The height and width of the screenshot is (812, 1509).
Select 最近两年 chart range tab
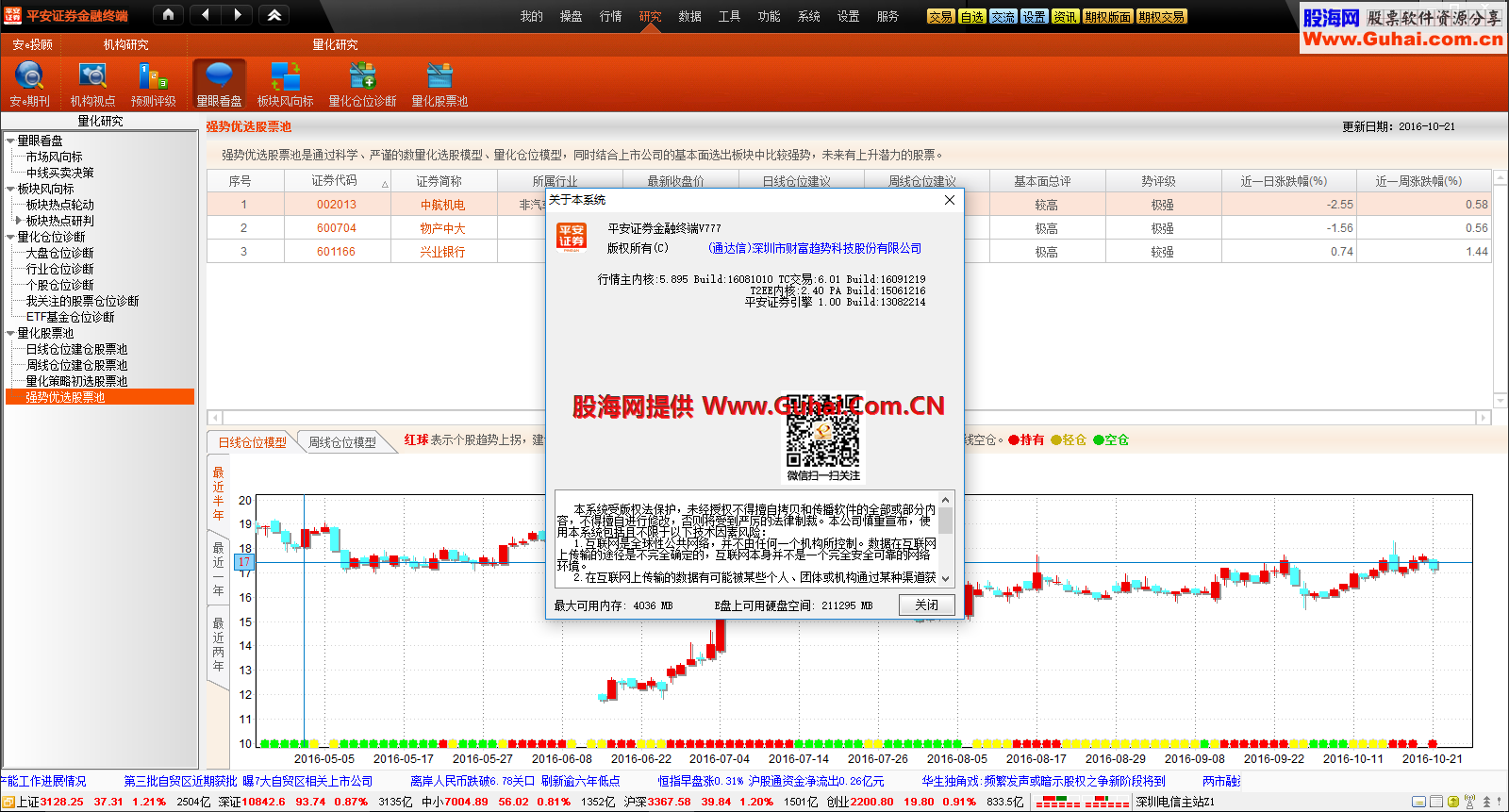coord(218,645)
